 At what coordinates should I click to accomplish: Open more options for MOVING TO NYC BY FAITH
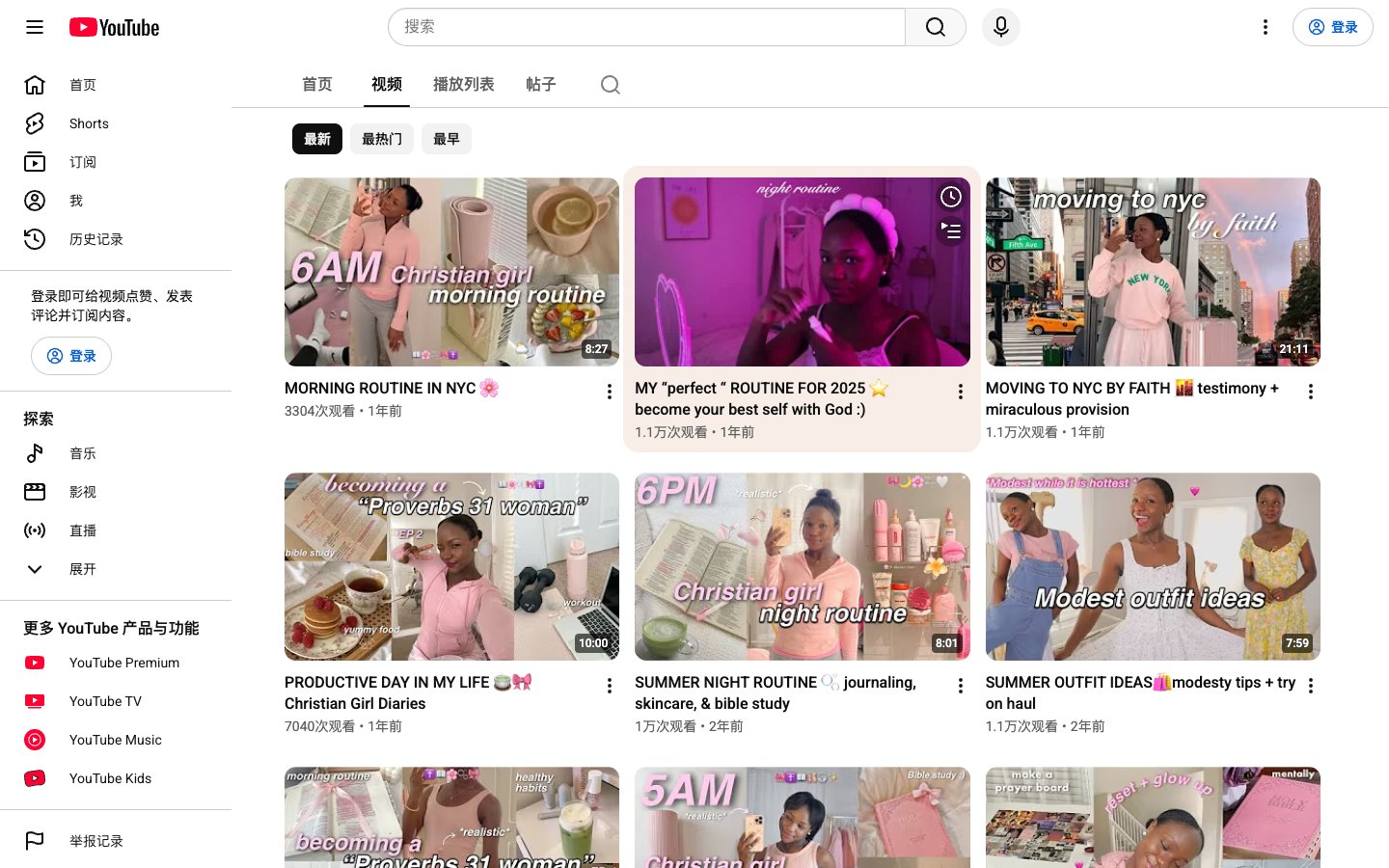1311,392
